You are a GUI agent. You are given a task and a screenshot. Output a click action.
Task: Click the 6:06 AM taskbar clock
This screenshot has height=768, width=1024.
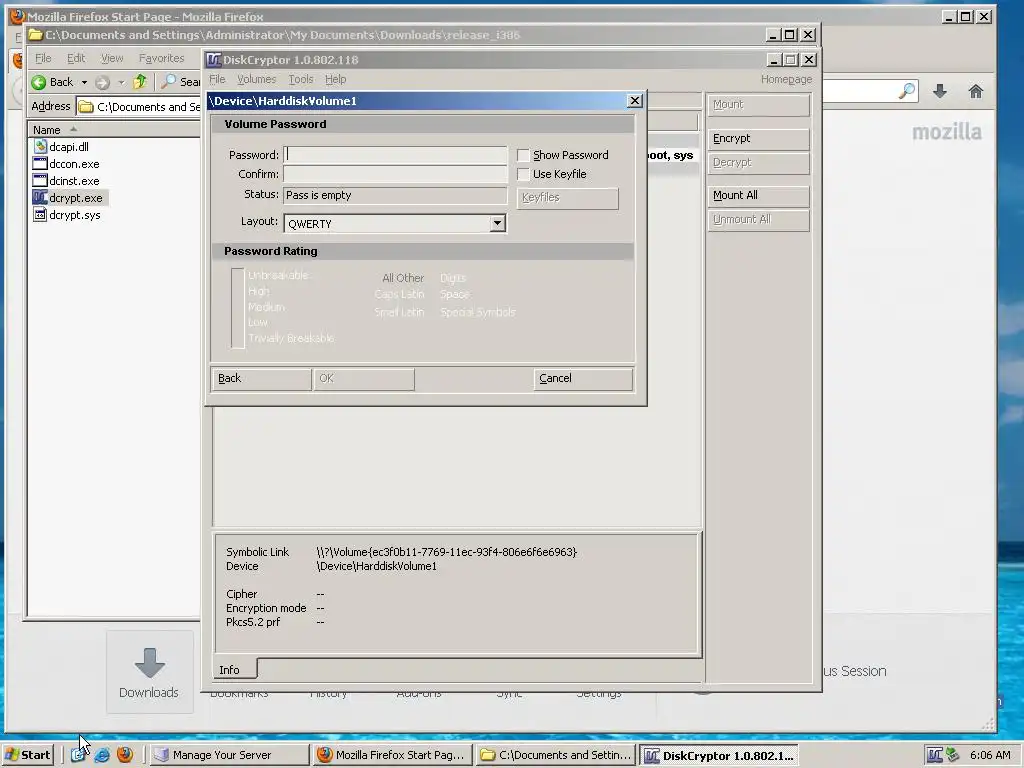tap(990, 755)
